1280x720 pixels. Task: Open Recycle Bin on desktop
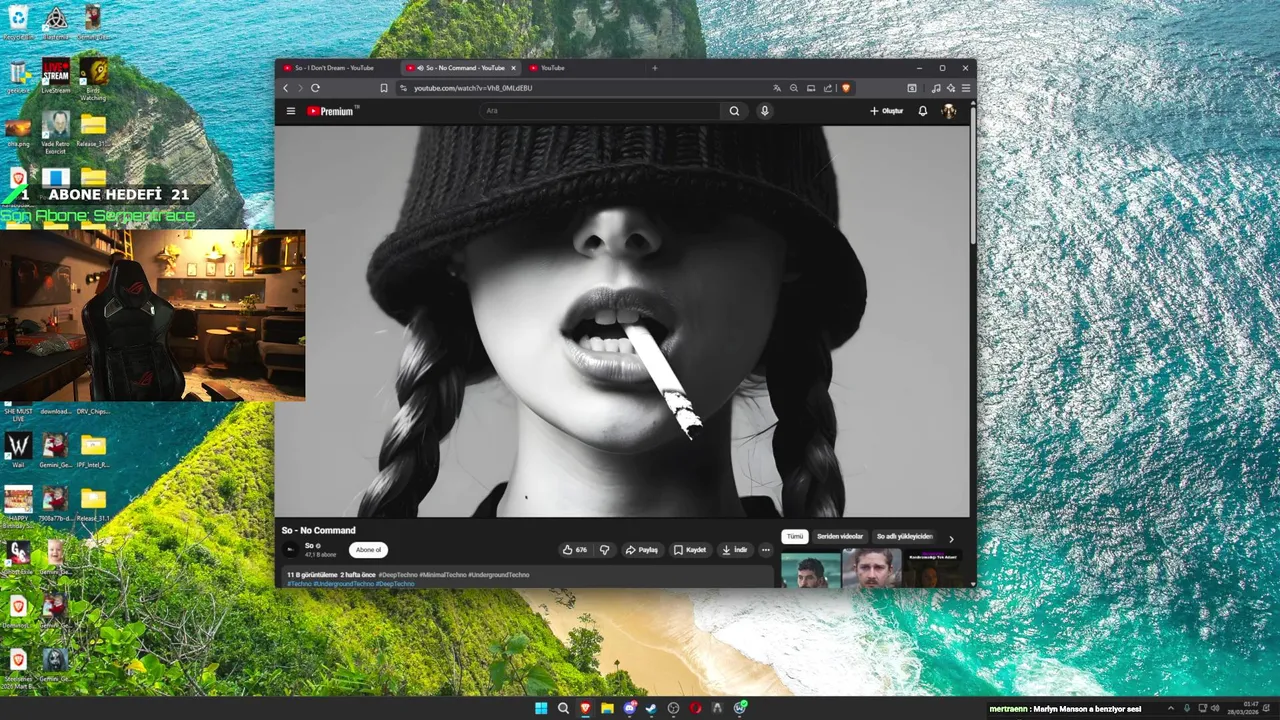click(18, 23)
